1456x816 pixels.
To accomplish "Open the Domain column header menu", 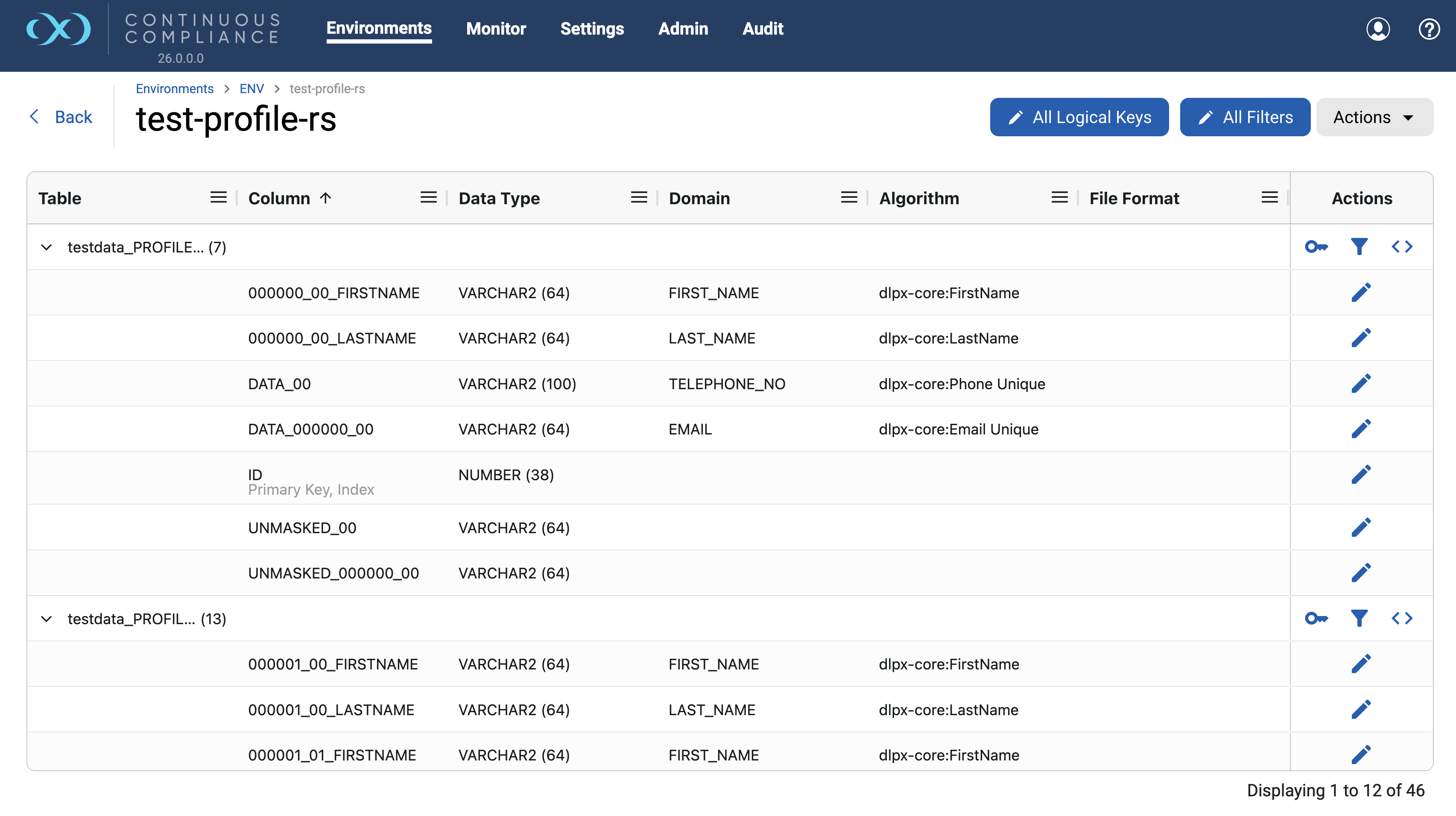I will coord(848,197).
